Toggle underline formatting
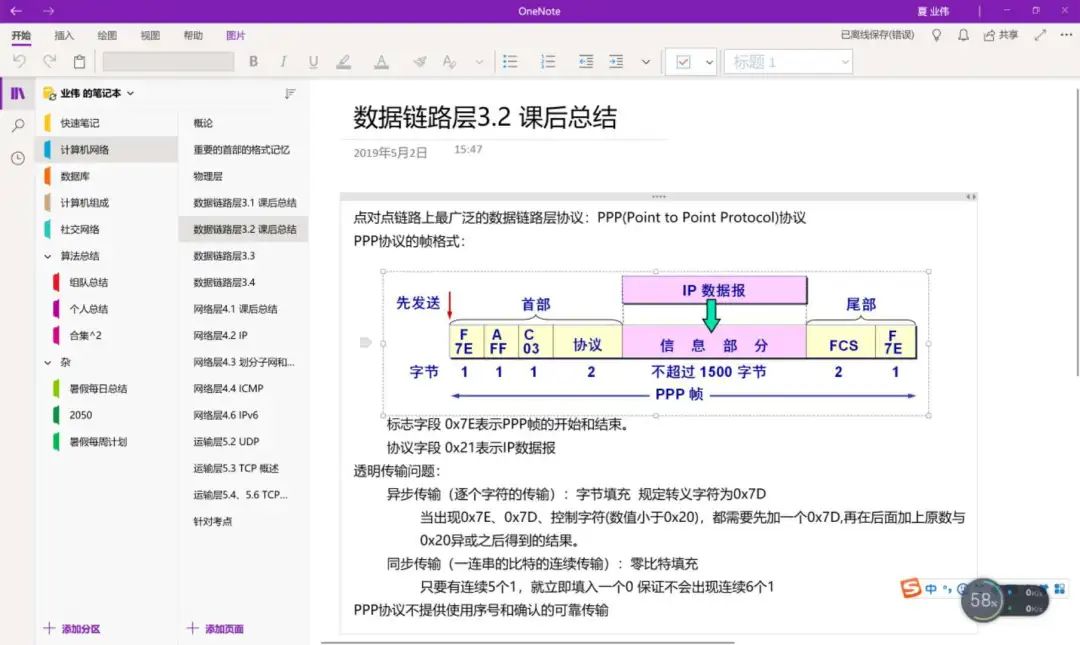 [313, 62]
